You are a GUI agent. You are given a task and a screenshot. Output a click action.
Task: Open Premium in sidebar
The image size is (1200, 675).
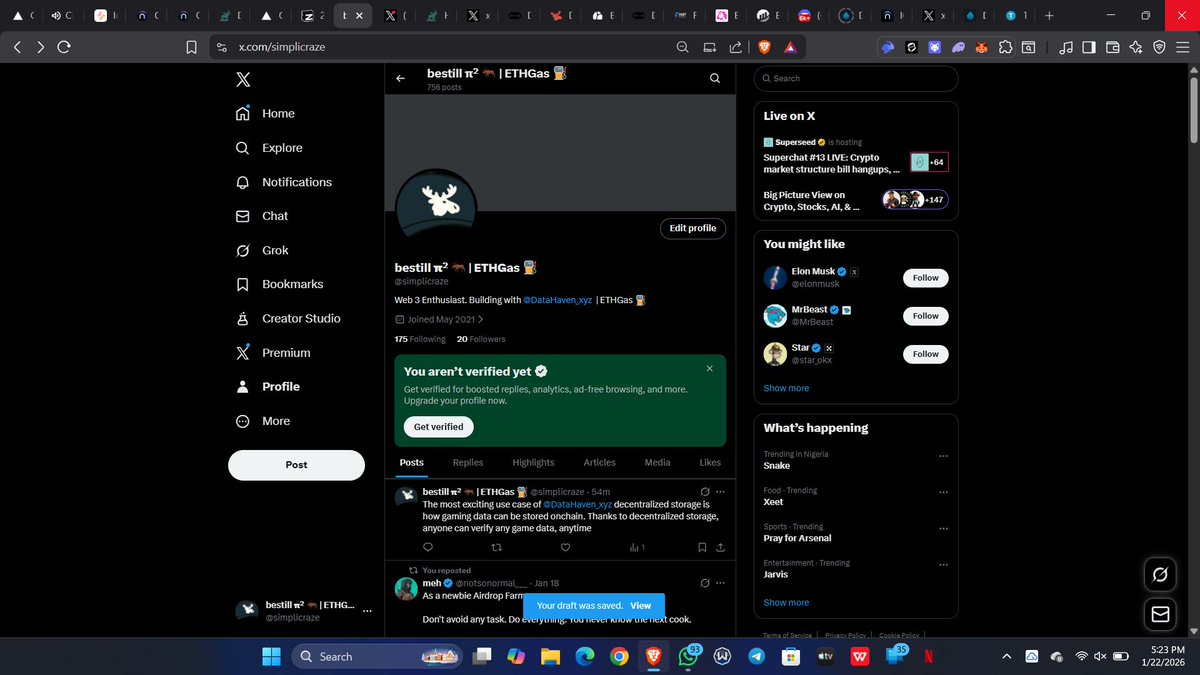coord(272,352)
